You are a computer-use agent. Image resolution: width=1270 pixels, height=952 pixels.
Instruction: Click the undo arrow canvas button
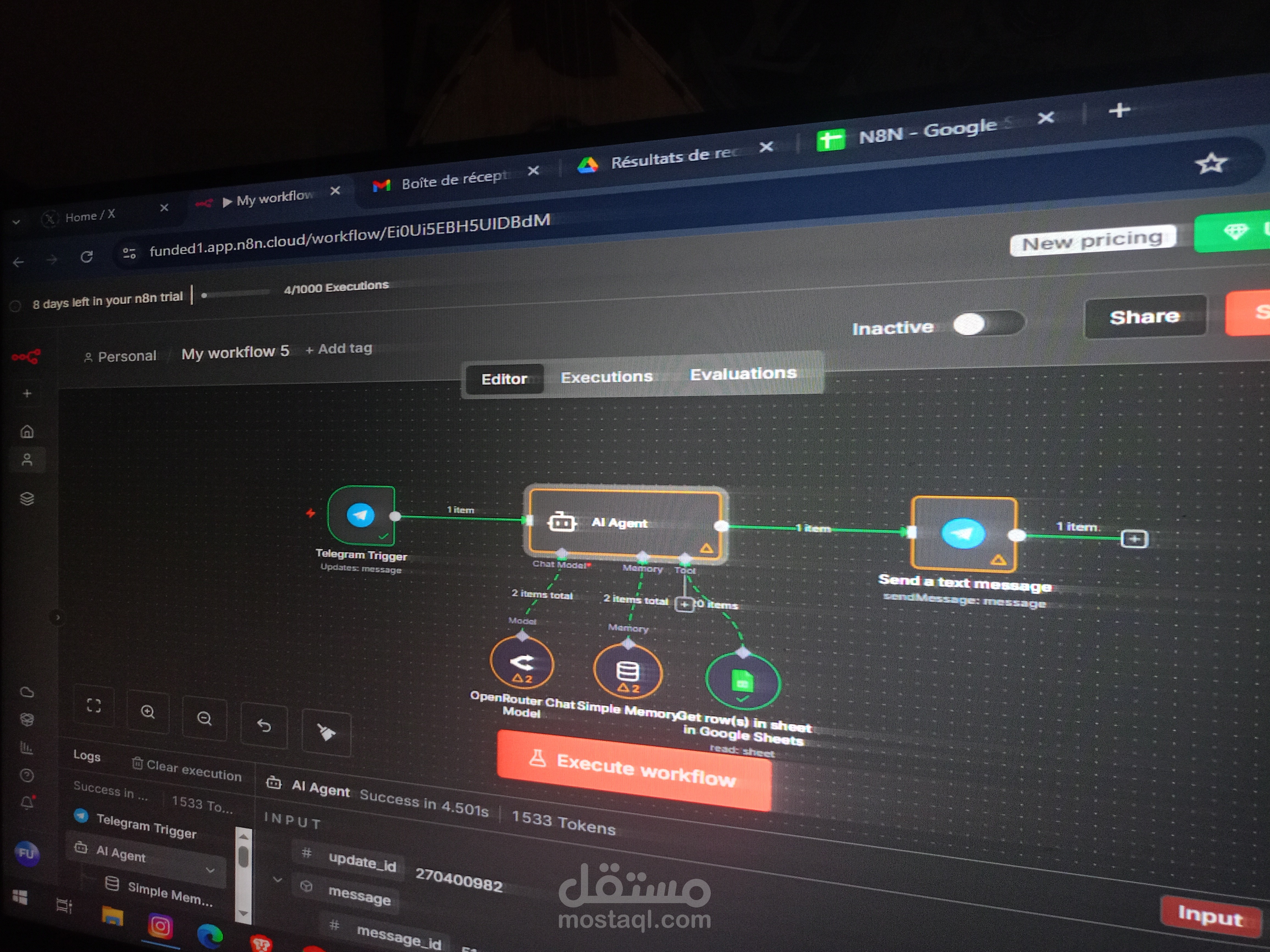pos(264,725)
